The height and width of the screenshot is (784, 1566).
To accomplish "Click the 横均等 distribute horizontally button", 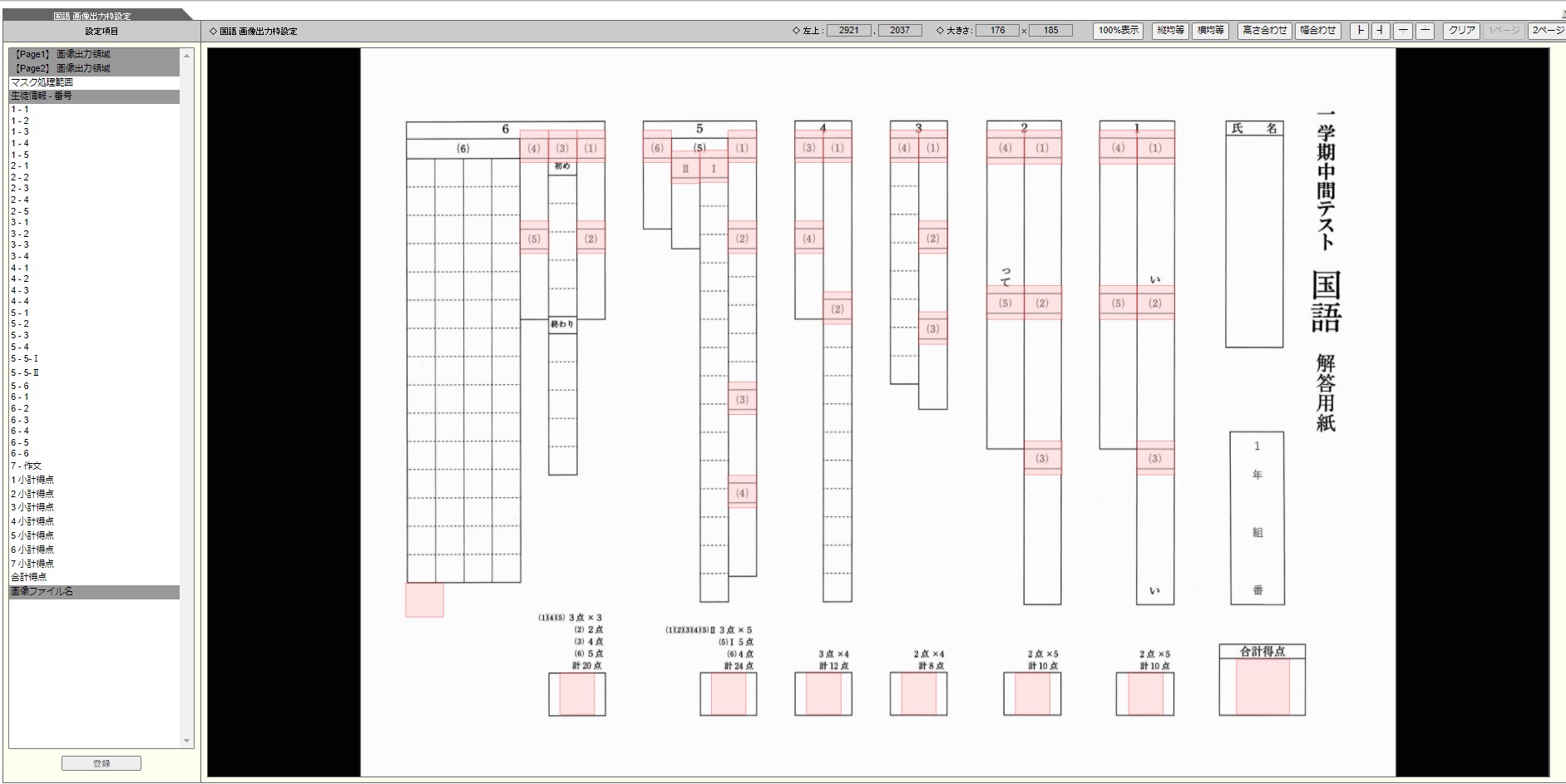I will tap(1210, 31).
